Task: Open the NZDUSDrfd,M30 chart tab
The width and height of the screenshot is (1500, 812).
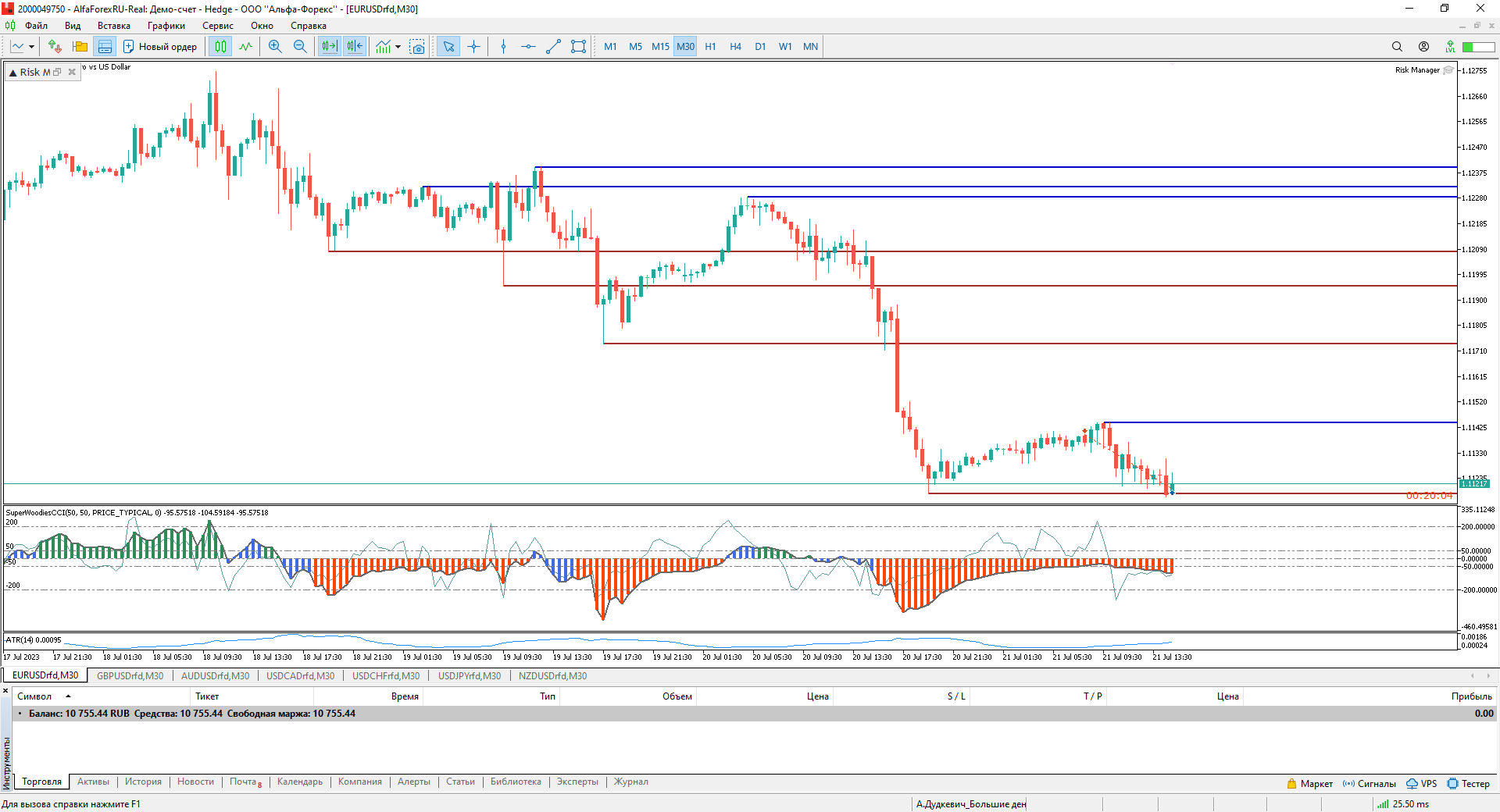Action: tap(552, 676)
